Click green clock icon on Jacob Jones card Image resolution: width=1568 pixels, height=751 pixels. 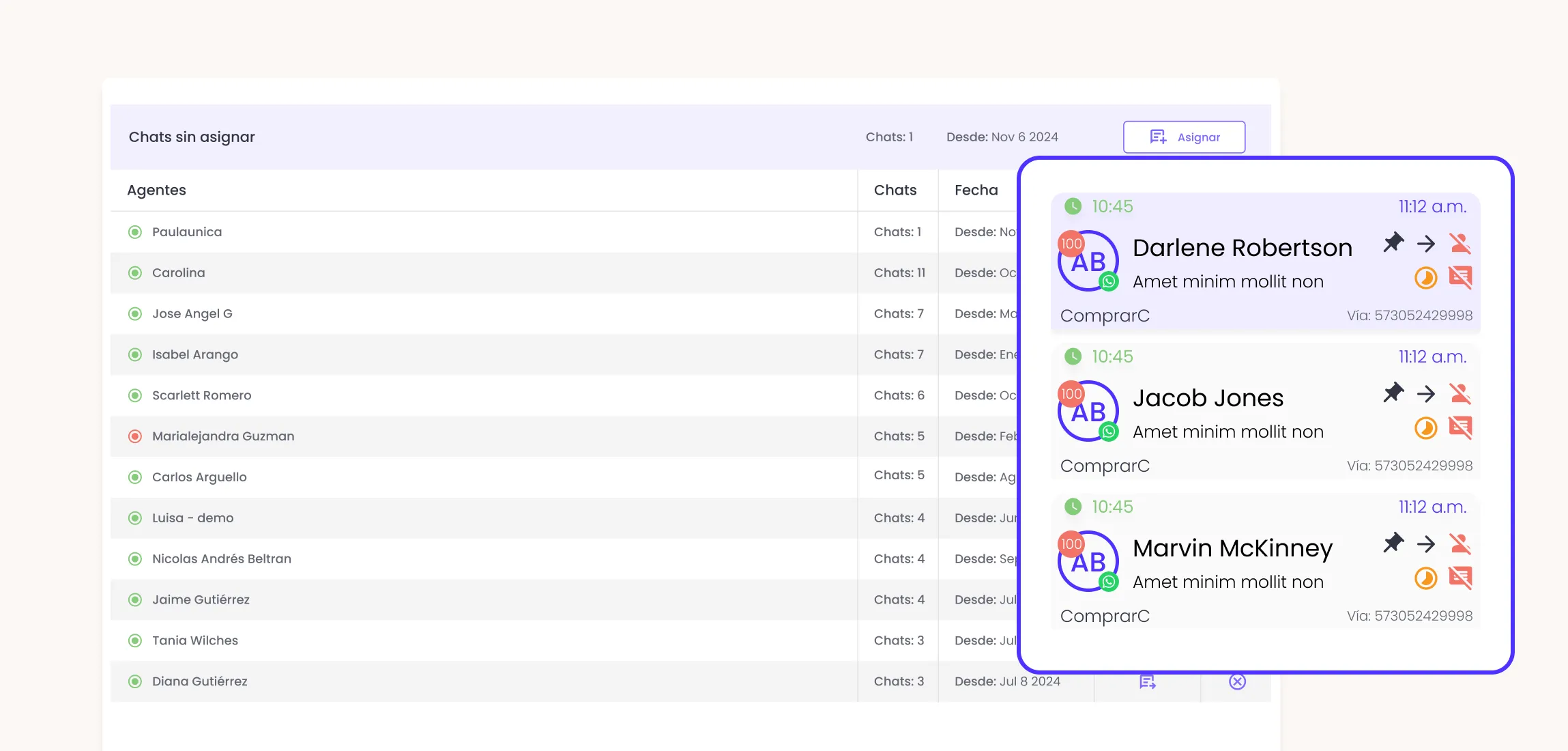click(x=1073, y=356)
